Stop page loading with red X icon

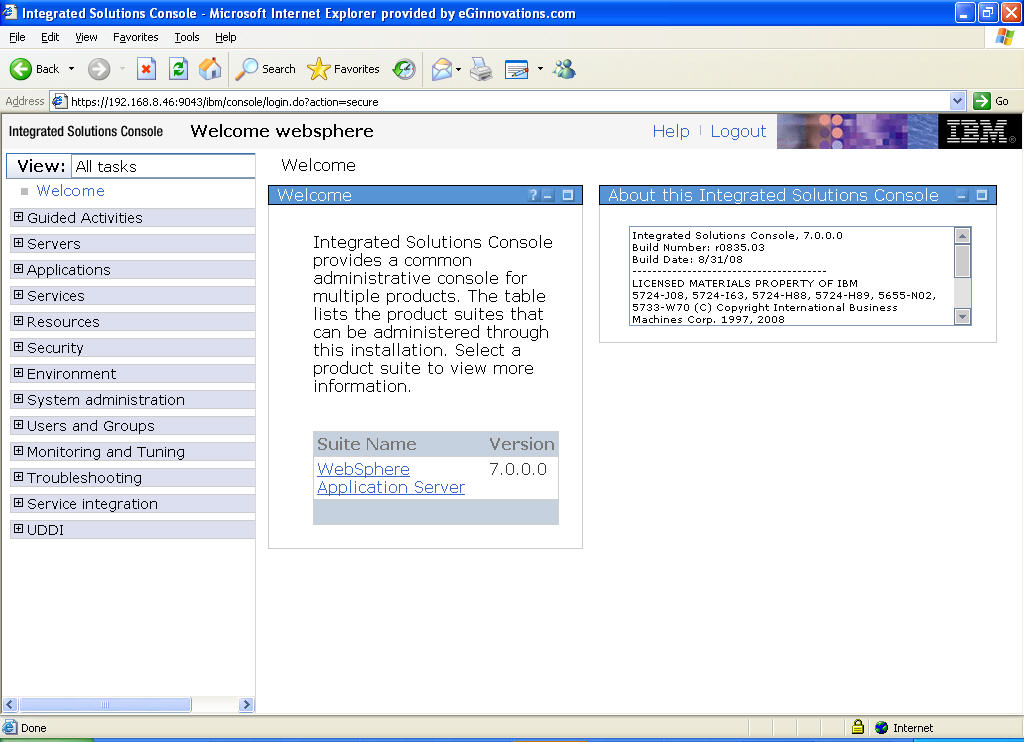click(x=146, y=69)
